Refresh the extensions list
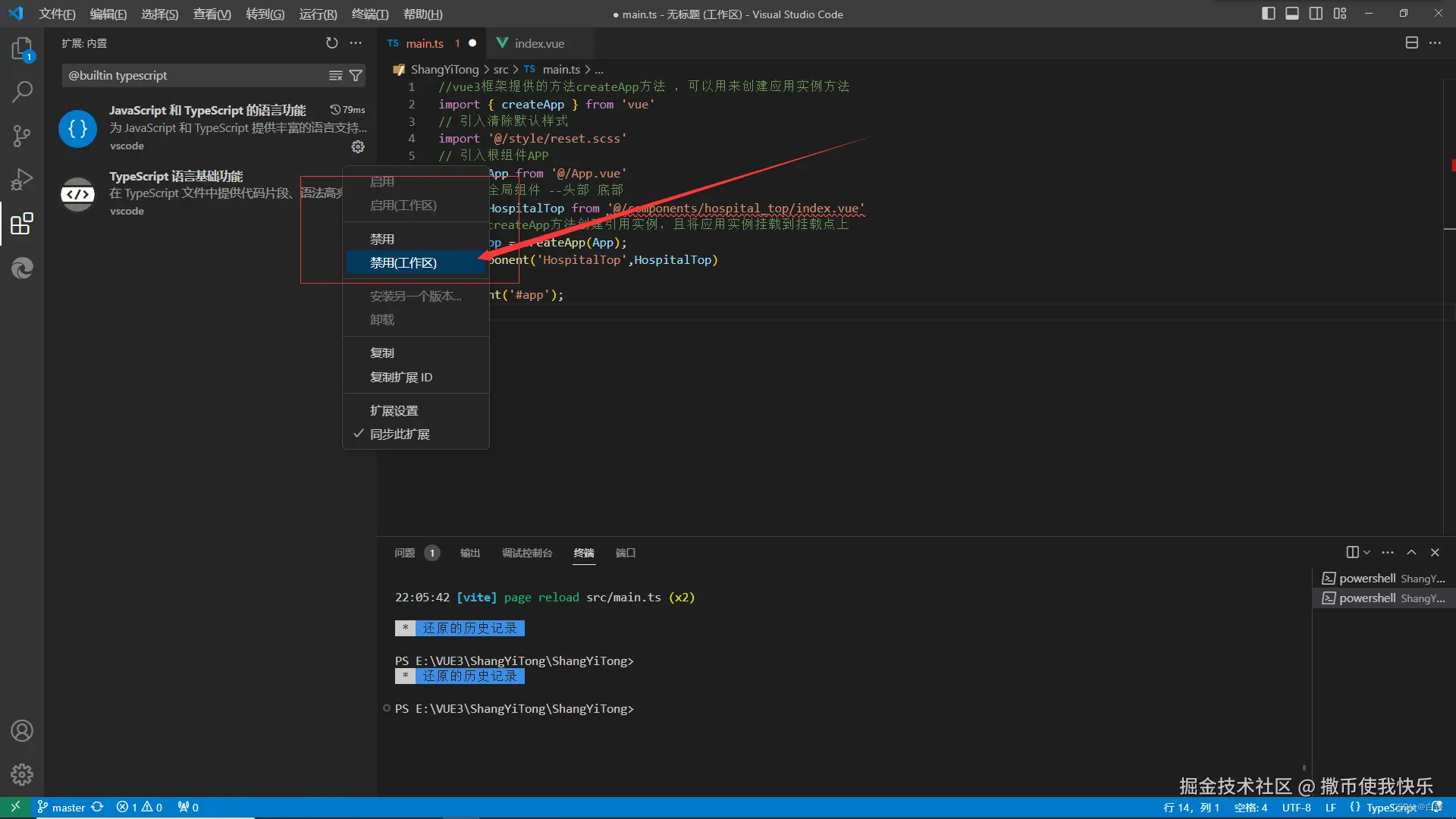The image size is (1456, 819). click(x=331, y=43)
